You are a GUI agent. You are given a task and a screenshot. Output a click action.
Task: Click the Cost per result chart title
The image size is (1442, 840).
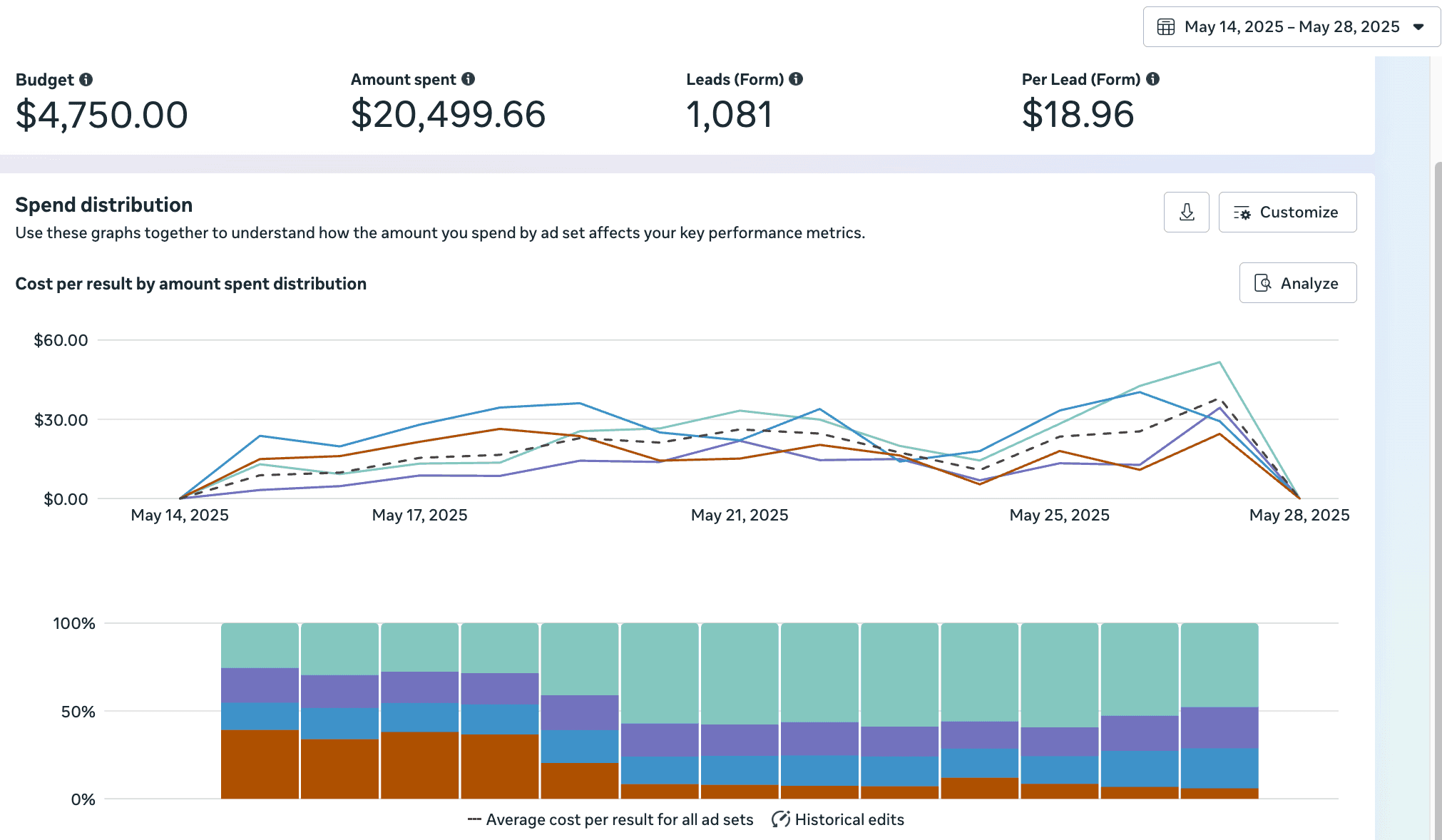pyautogui.click(x=190, y=284)
